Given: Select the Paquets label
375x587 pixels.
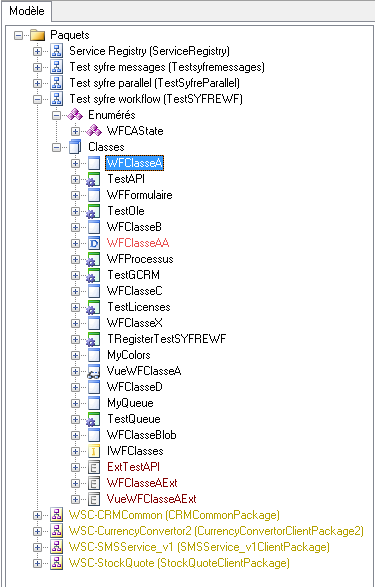Looking at the screenshot, I should 70,35.
